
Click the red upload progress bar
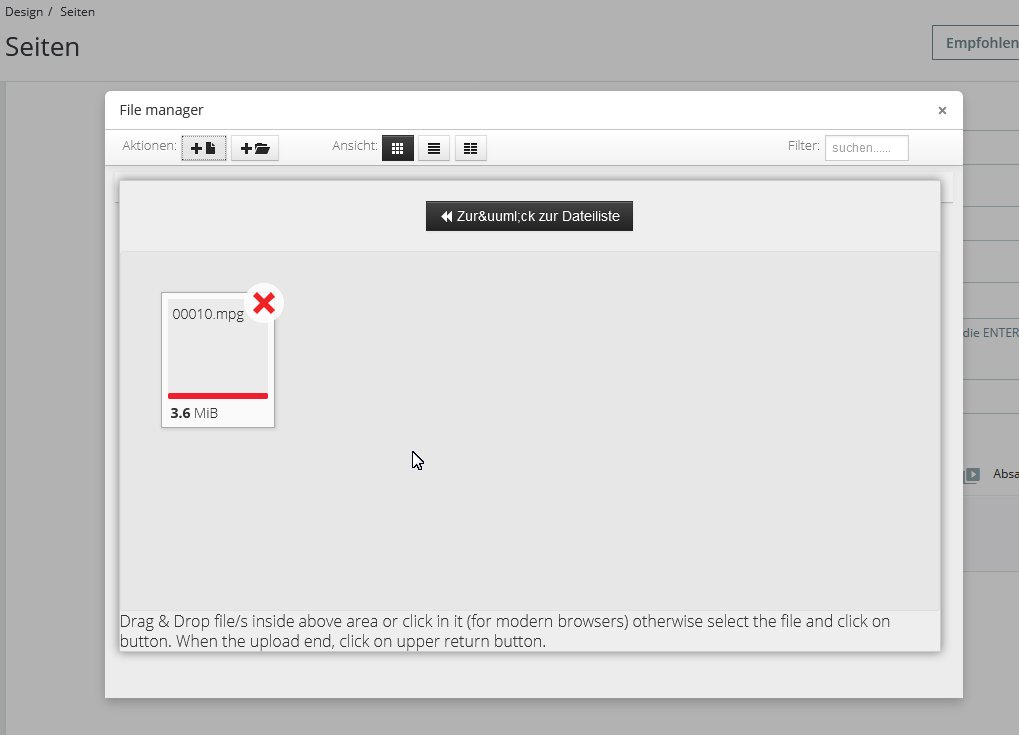218,396
